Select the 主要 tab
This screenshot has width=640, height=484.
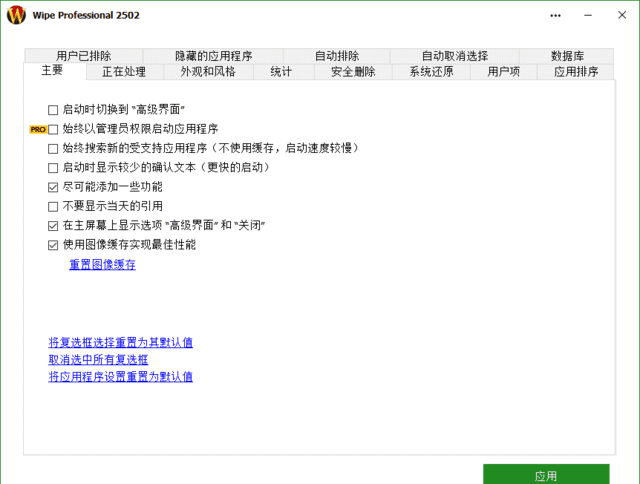point(55,71)
